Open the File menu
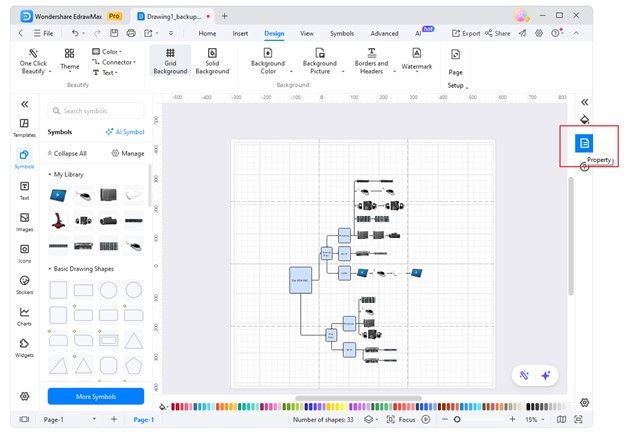Image resolution: width=624 pixels, height=445 pixels. click(x=43, y=33)
